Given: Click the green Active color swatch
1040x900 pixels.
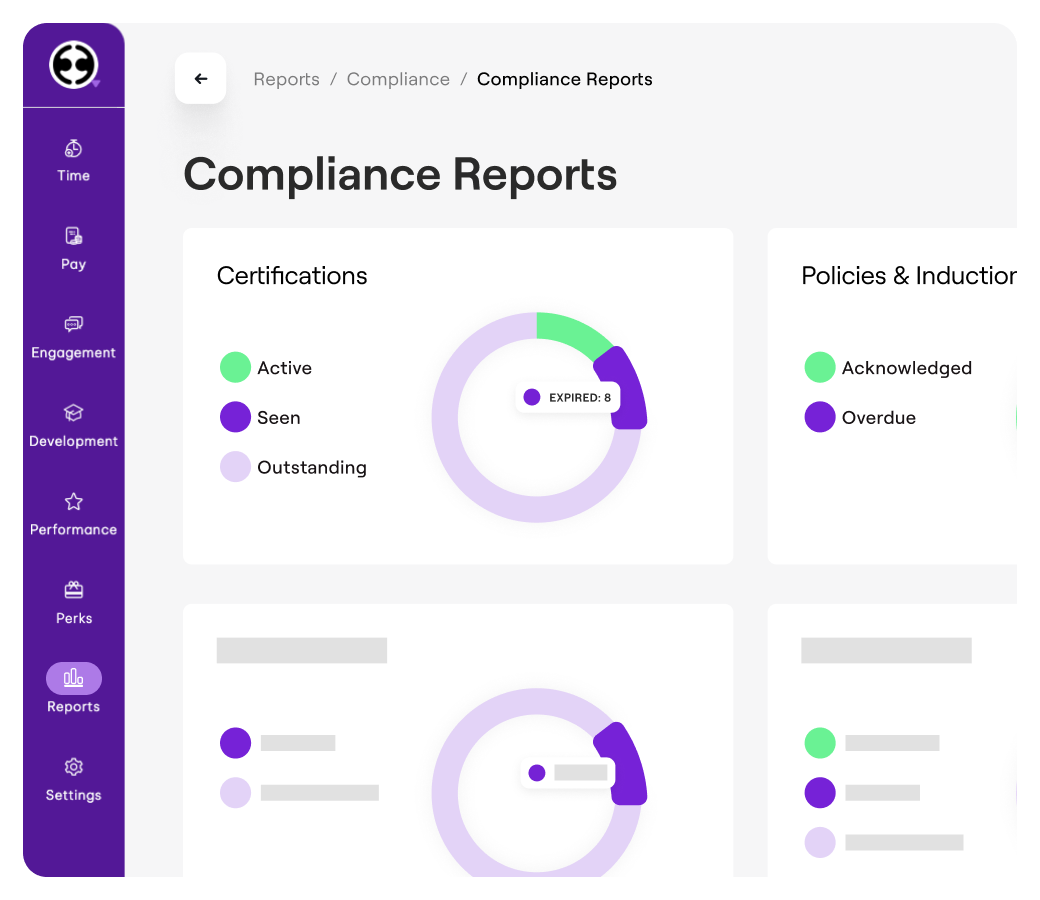Looking at the screenshot, I should [235, 367].
